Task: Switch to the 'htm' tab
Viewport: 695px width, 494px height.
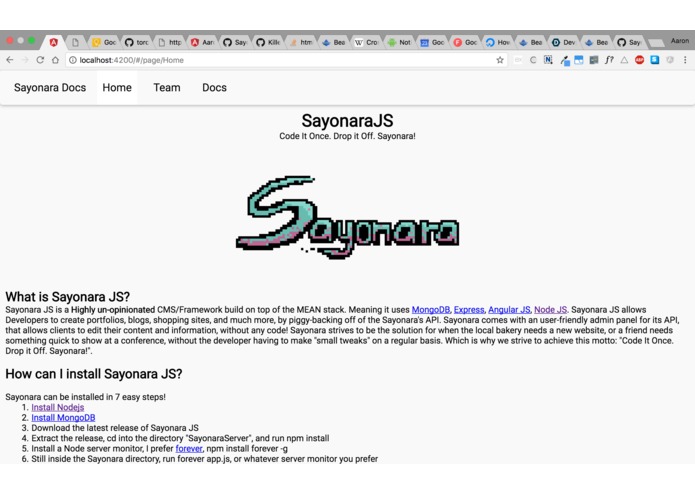Action: [x=302, y=42]
